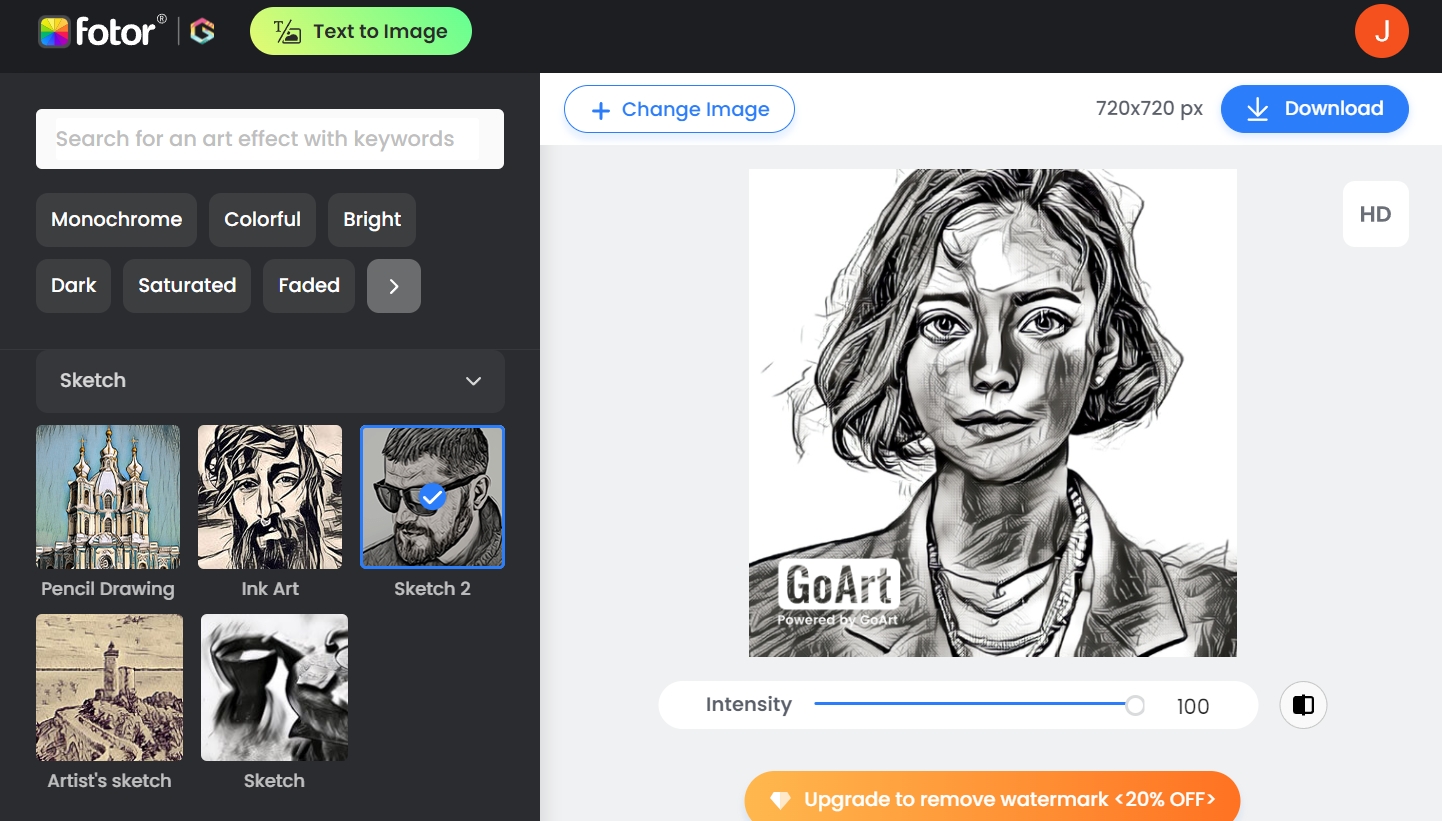Deselect the checked Sketch 2 effect
The image size is (1442, 821).
(x=432, y=497)
